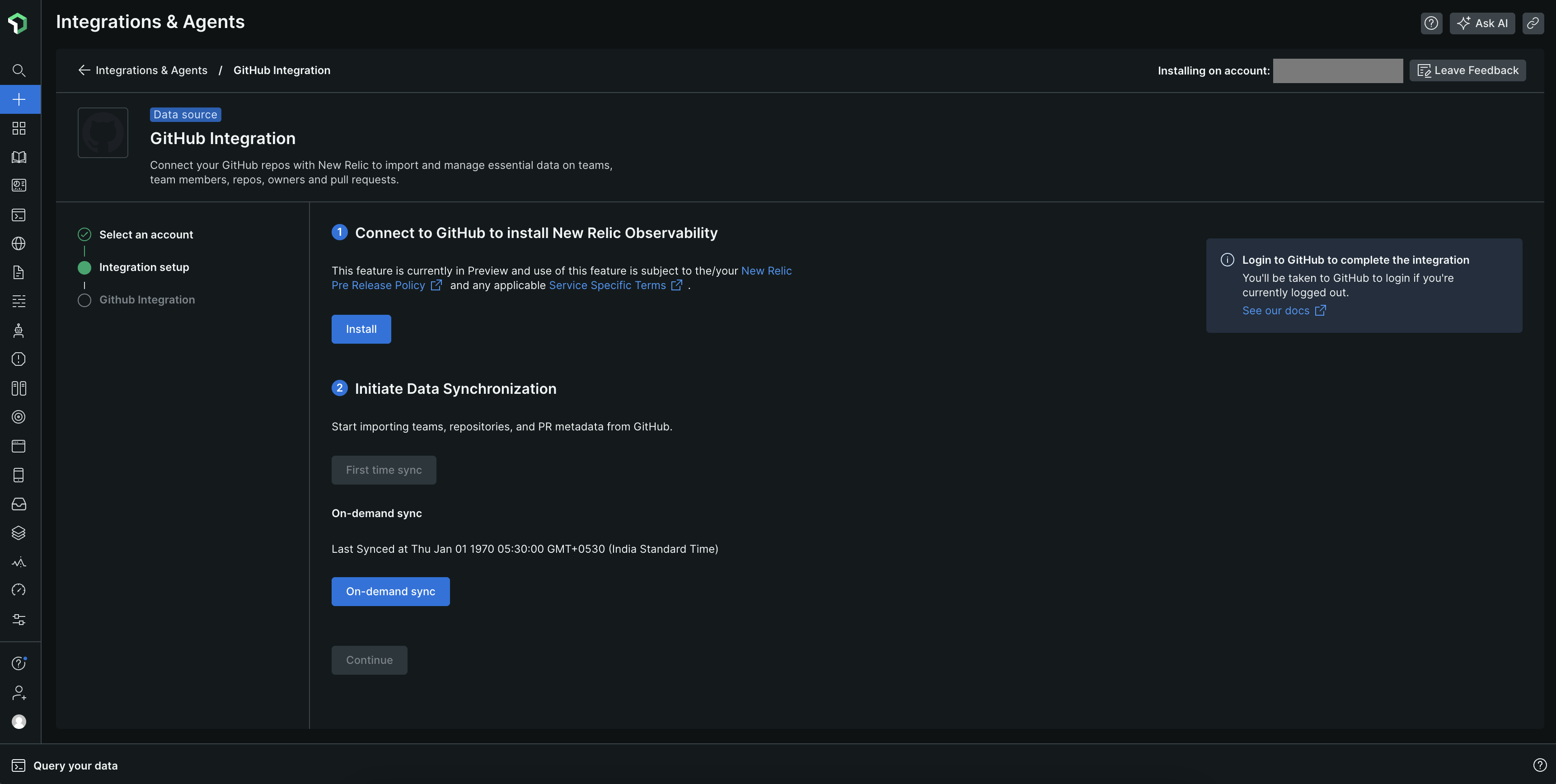This screenshot has width=1556, height=784.
Task: Open the twin server columns icon
Action: (19, 388)
